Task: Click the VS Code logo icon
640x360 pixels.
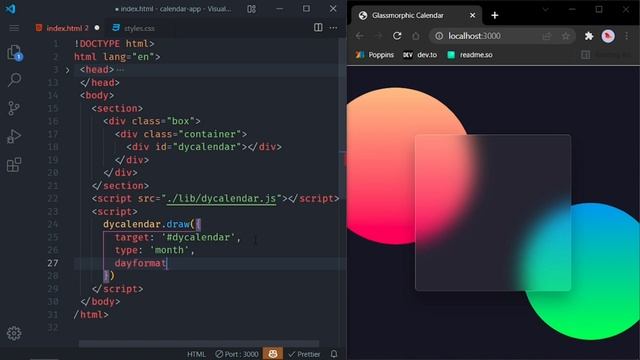Action: (11, 9)
